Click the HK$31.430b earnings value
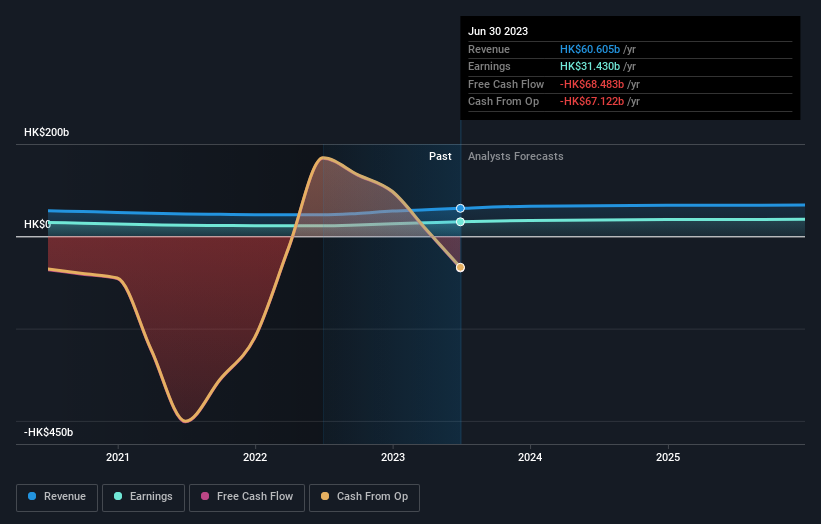This screenshot has height=524, width=821. [590, 66]
